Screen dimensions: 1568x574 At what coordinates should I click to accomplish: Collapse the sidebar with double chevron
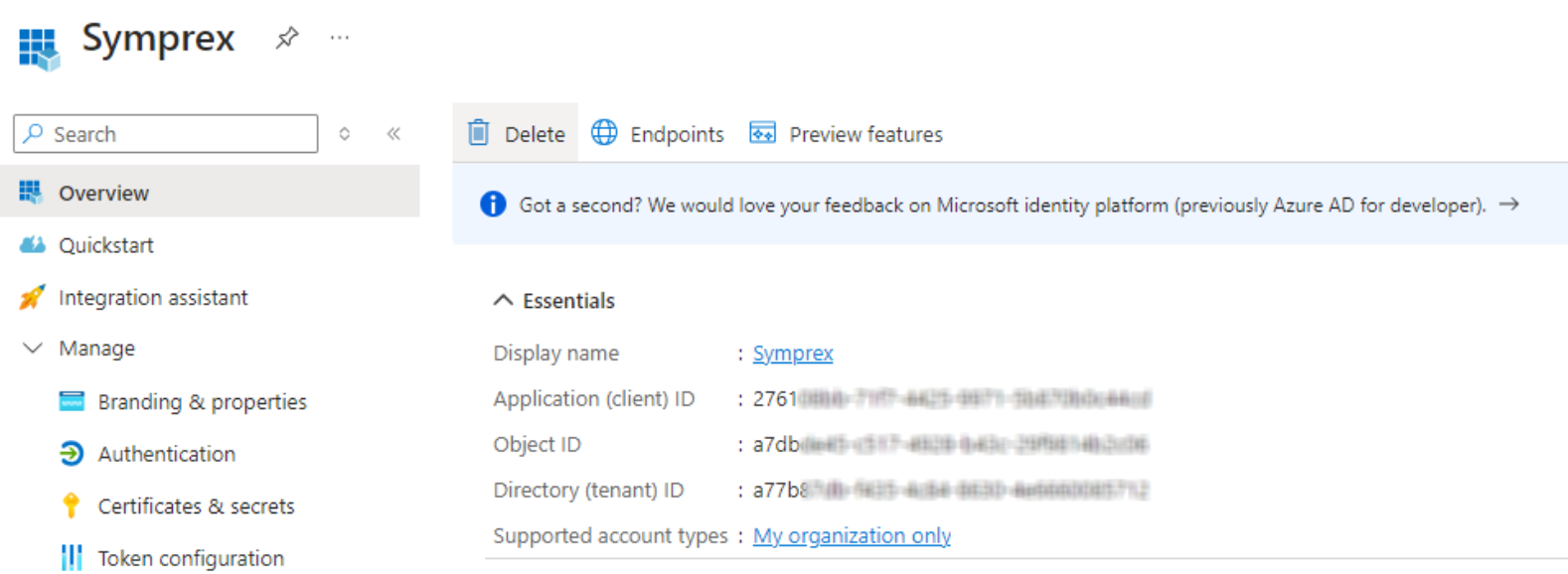tap(393, 134)
